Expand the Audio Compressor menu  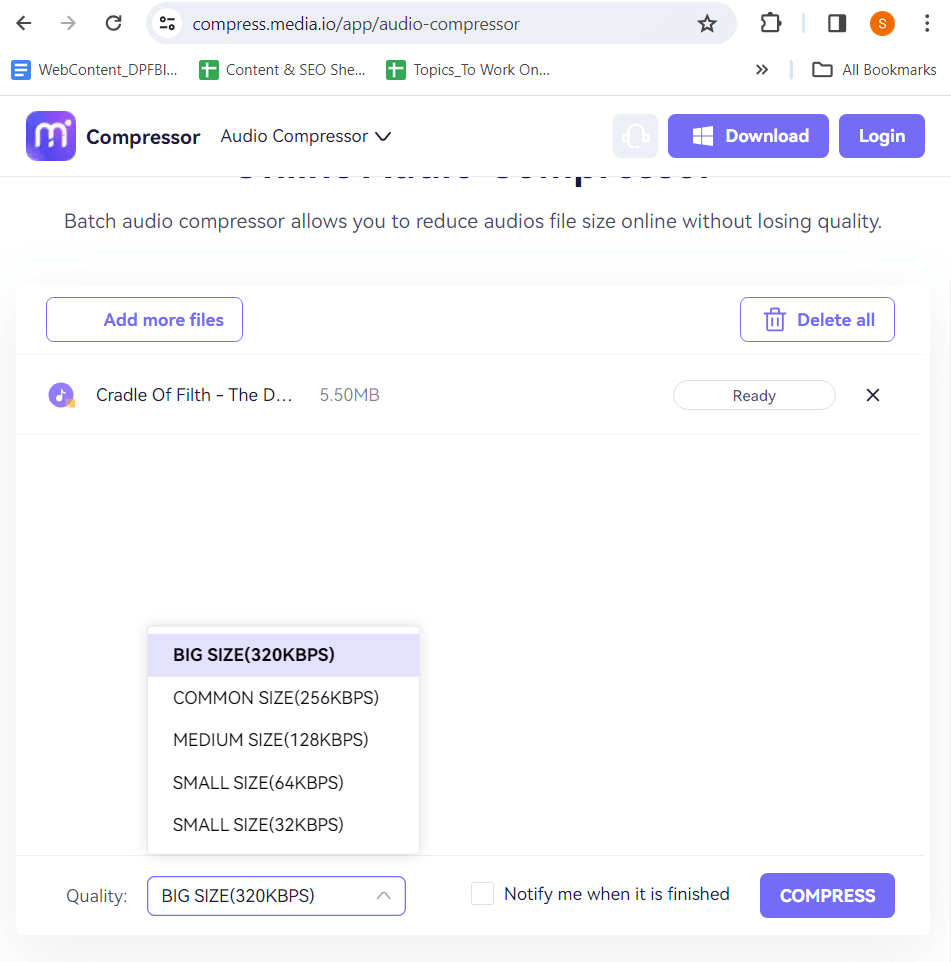(x=305, y=136)
